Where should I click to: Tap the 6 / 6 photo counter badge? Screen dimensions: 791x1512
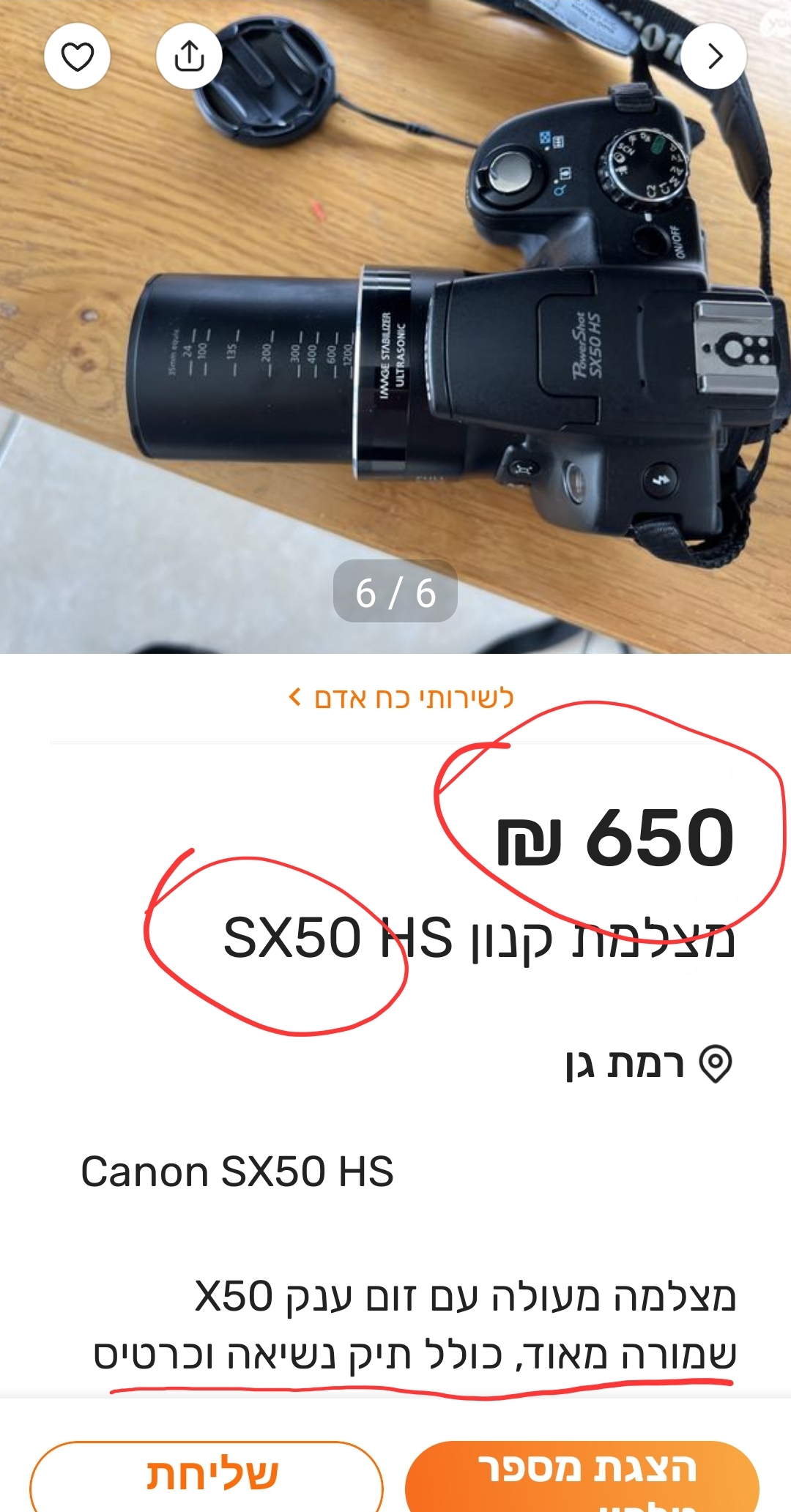(395, 592)
